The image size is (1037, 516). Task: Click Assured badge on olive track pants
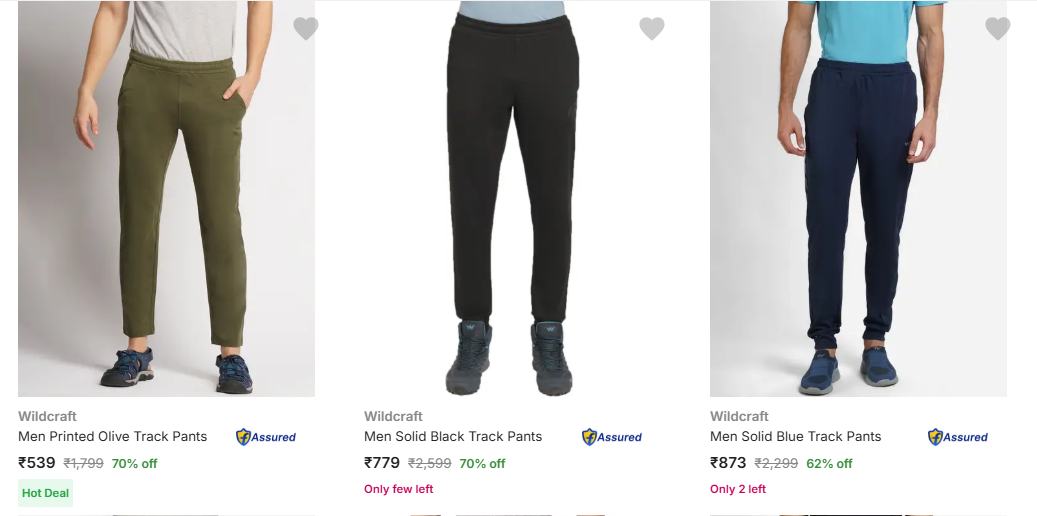pos(266,437)
